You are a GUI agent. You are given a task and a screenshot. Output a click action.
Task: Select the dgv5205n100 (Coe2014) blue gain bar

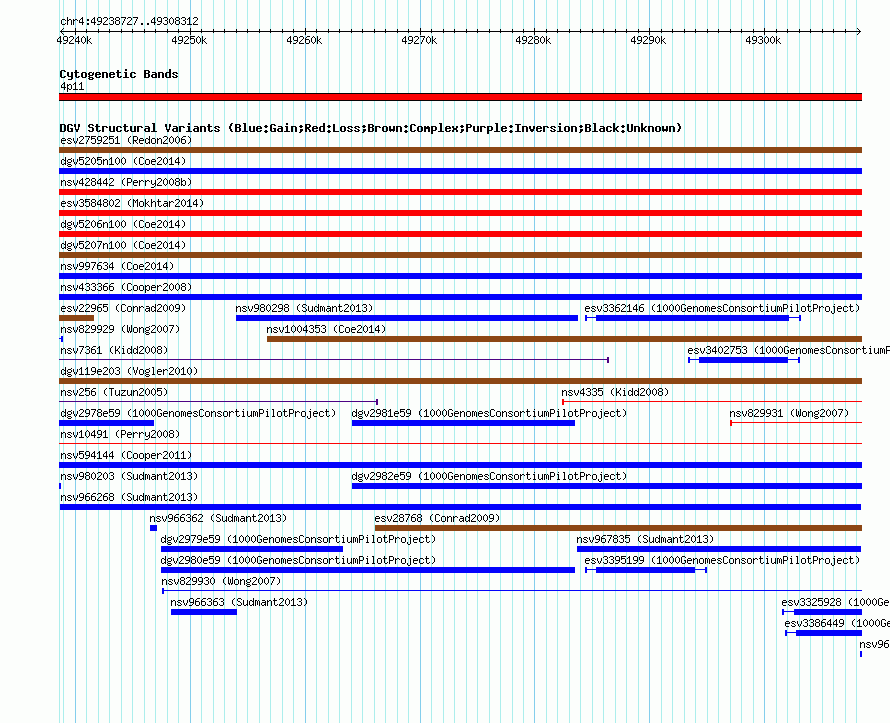[460, 171]
